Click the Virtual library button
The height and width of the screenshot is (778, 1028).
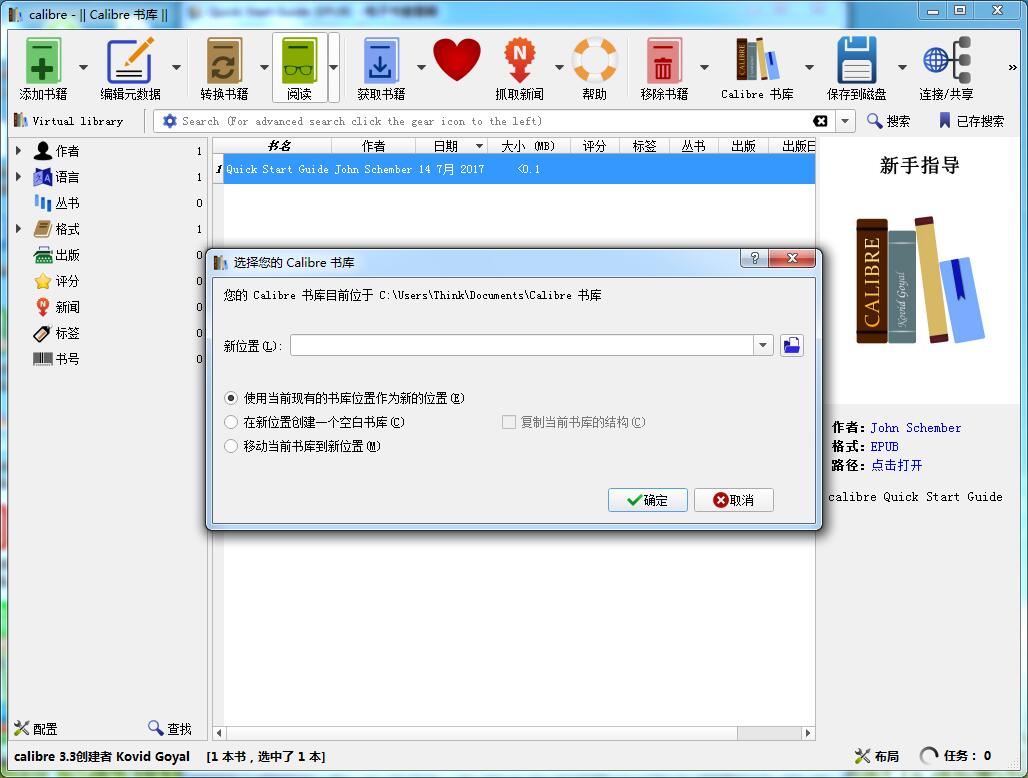tap(69, 121)
